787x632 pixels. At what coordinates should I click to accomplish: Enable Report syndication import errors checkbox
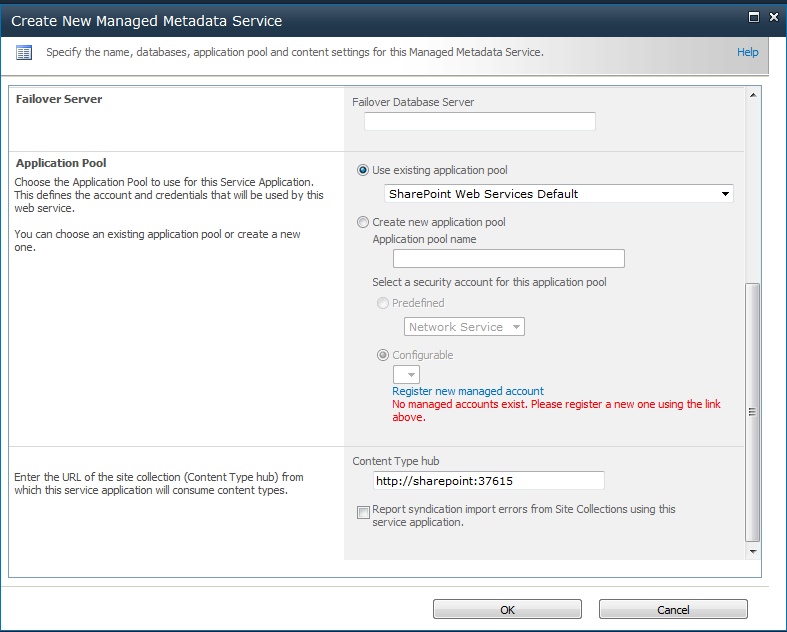pyautogui.click(x=363, y=512)
